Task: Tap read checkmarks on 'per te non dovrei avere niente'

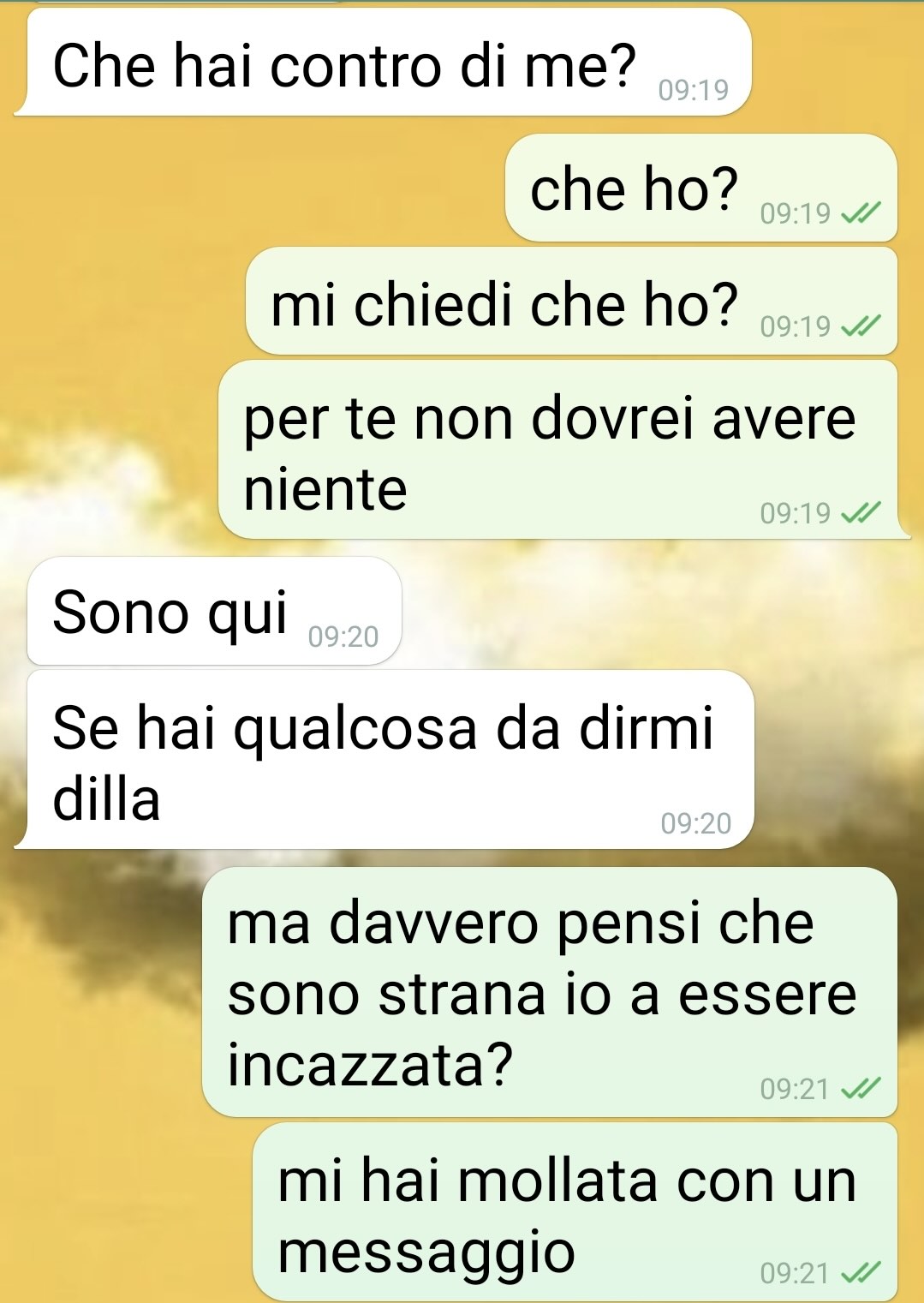Action: pyautogui.click(x=861, y=513)
